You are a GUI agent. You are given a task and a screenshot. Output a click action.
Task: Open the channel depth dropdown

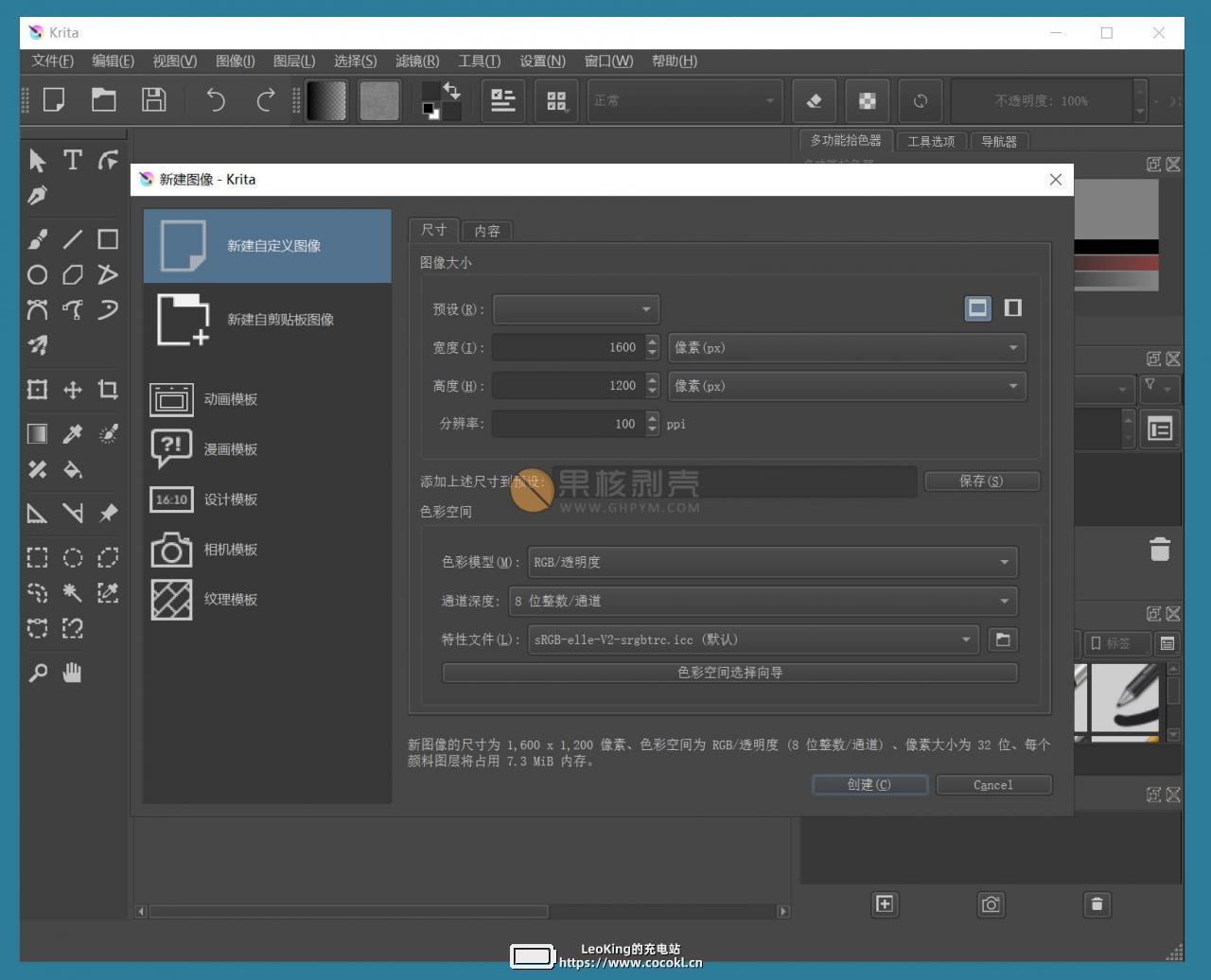(x=763, y=601)
